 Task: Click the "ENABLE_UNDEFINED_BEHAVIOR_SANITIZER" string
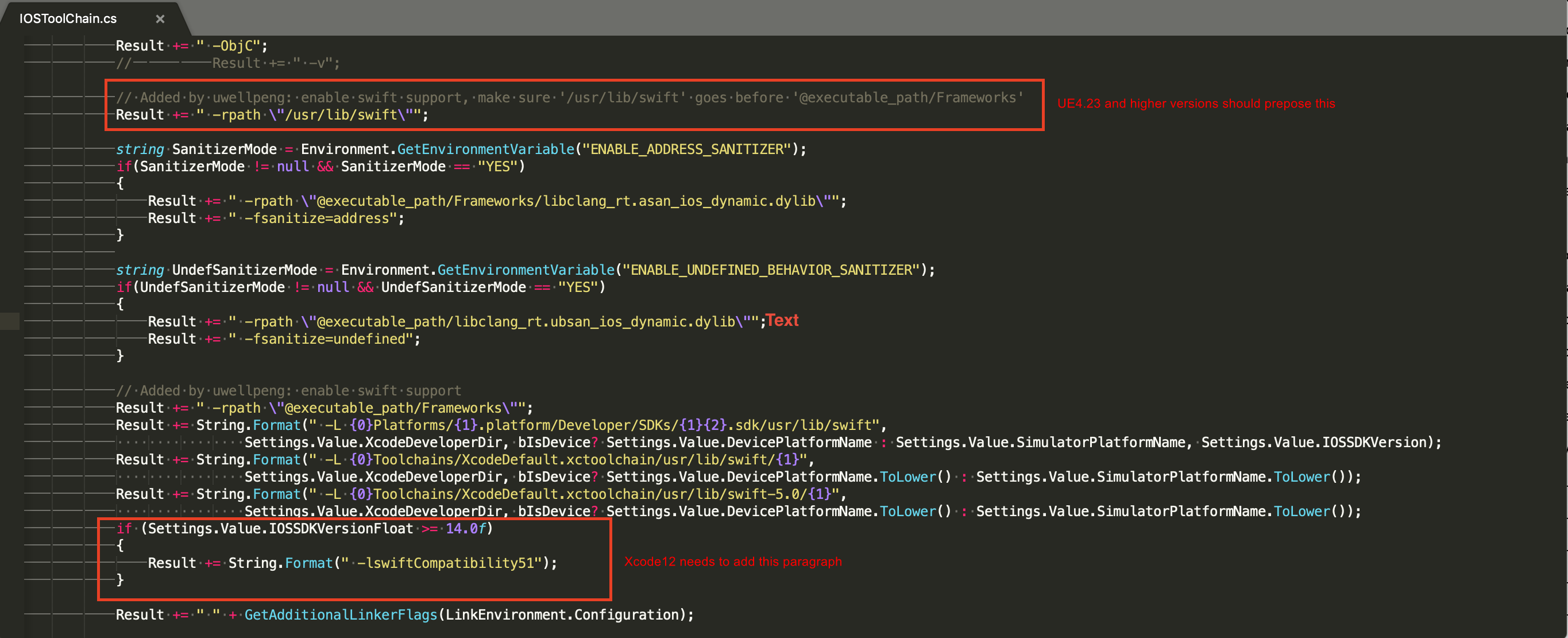[x=771, y=270]
